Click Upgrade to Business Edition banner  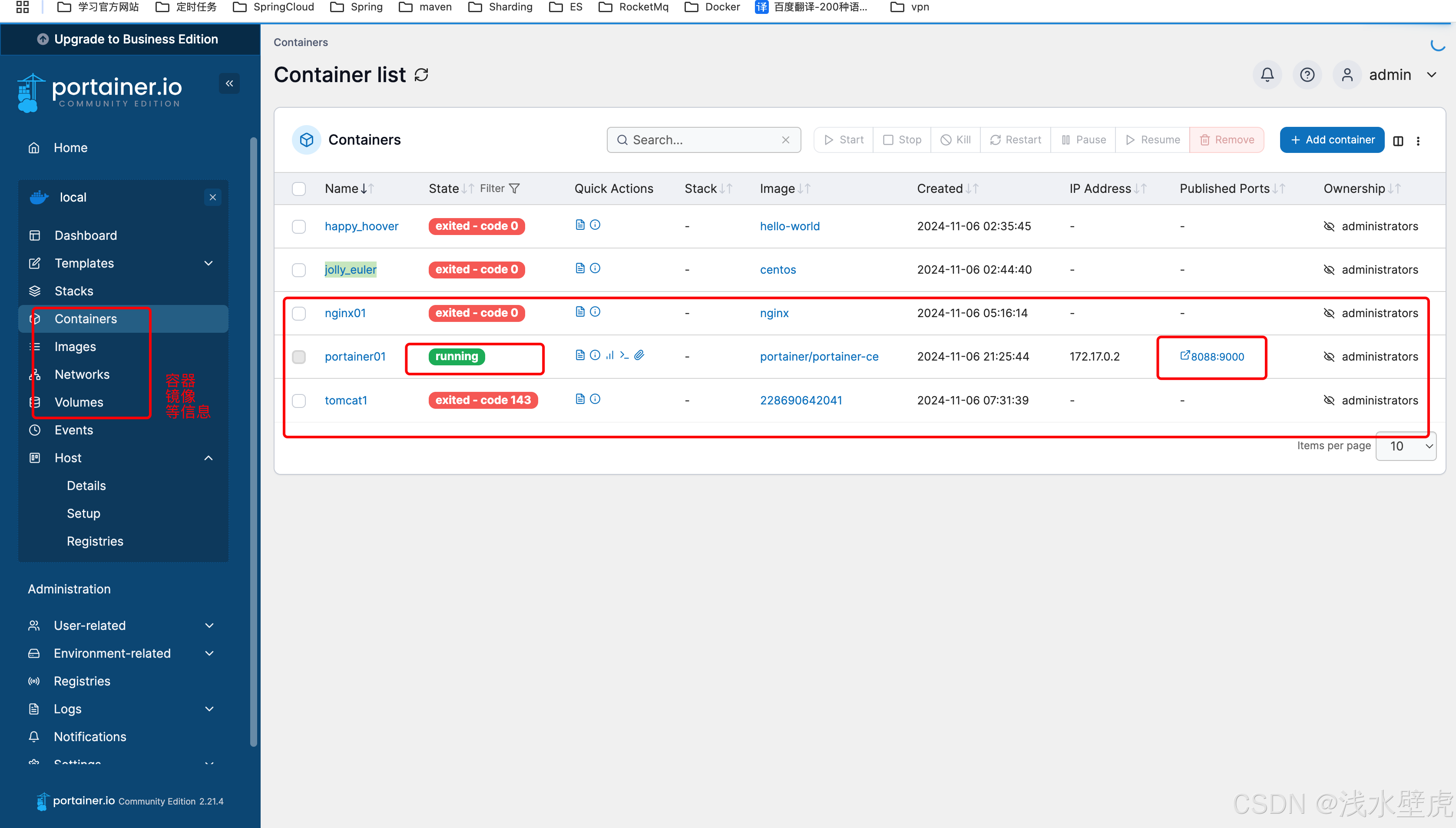pyautogui.click(x=129, y=39)
